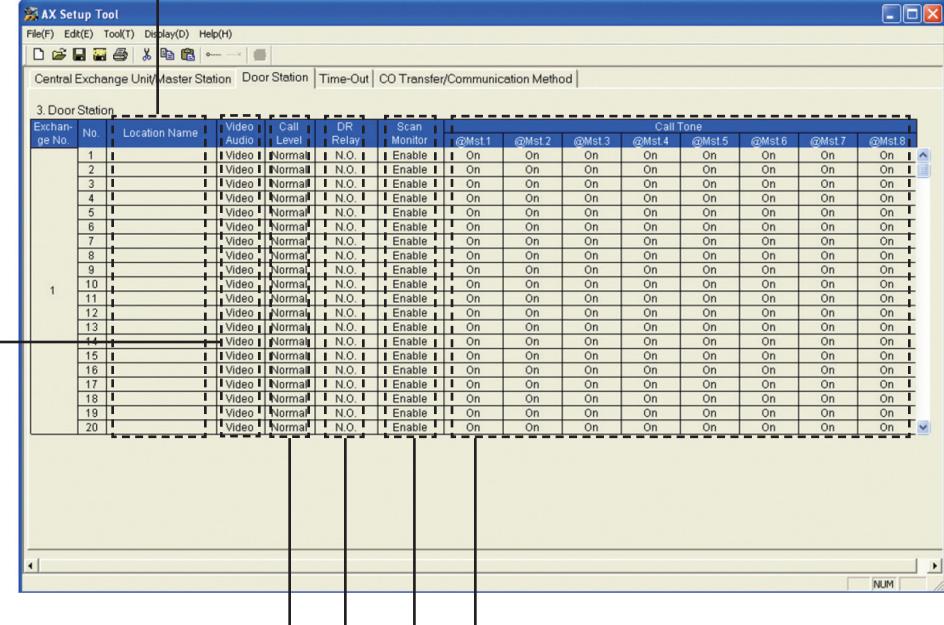
Task: Click scroll down arrow of table scrollbar
Action: (922, 427)
